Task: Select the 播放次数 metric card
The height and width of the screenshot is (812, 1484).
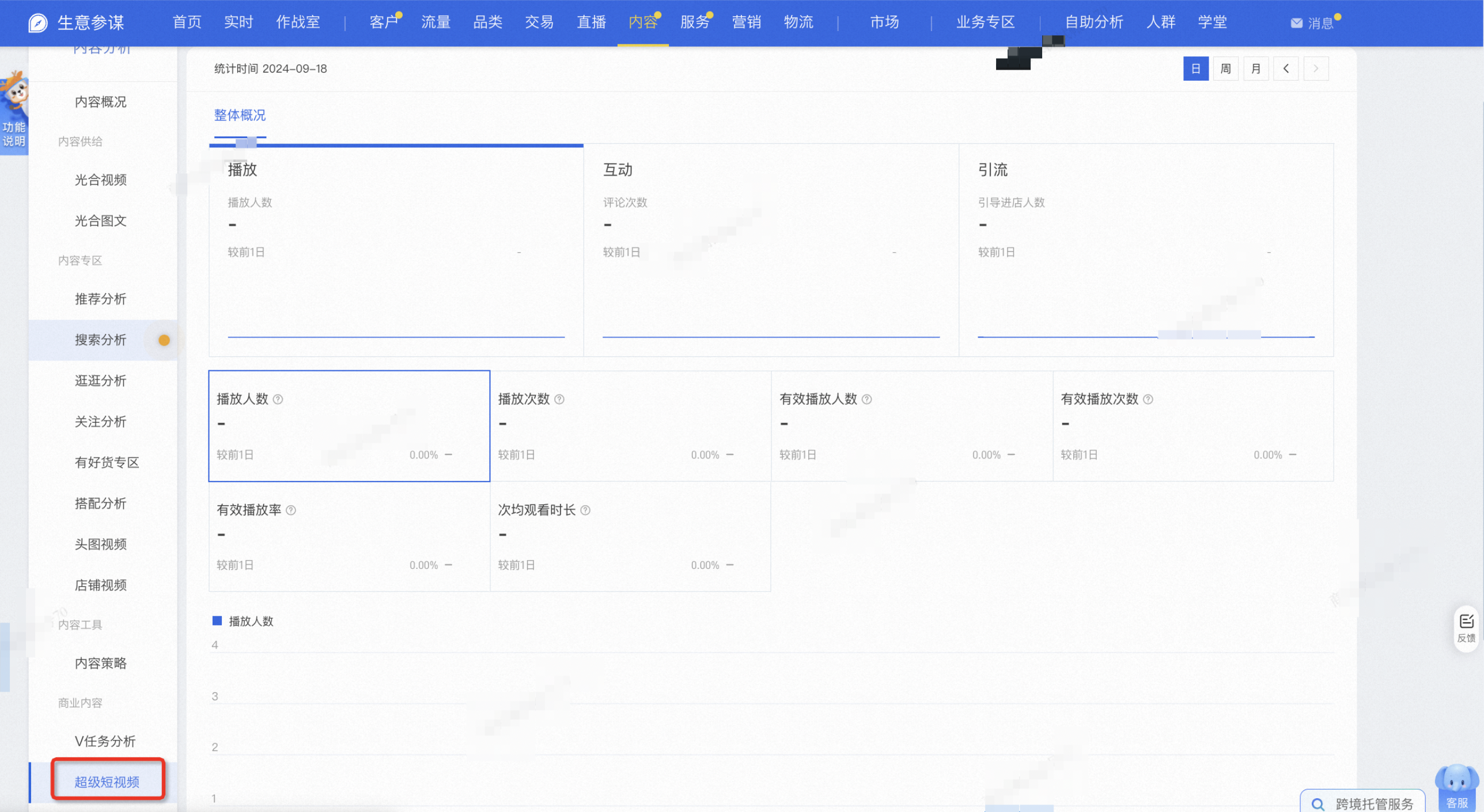Action: (631, 426)
